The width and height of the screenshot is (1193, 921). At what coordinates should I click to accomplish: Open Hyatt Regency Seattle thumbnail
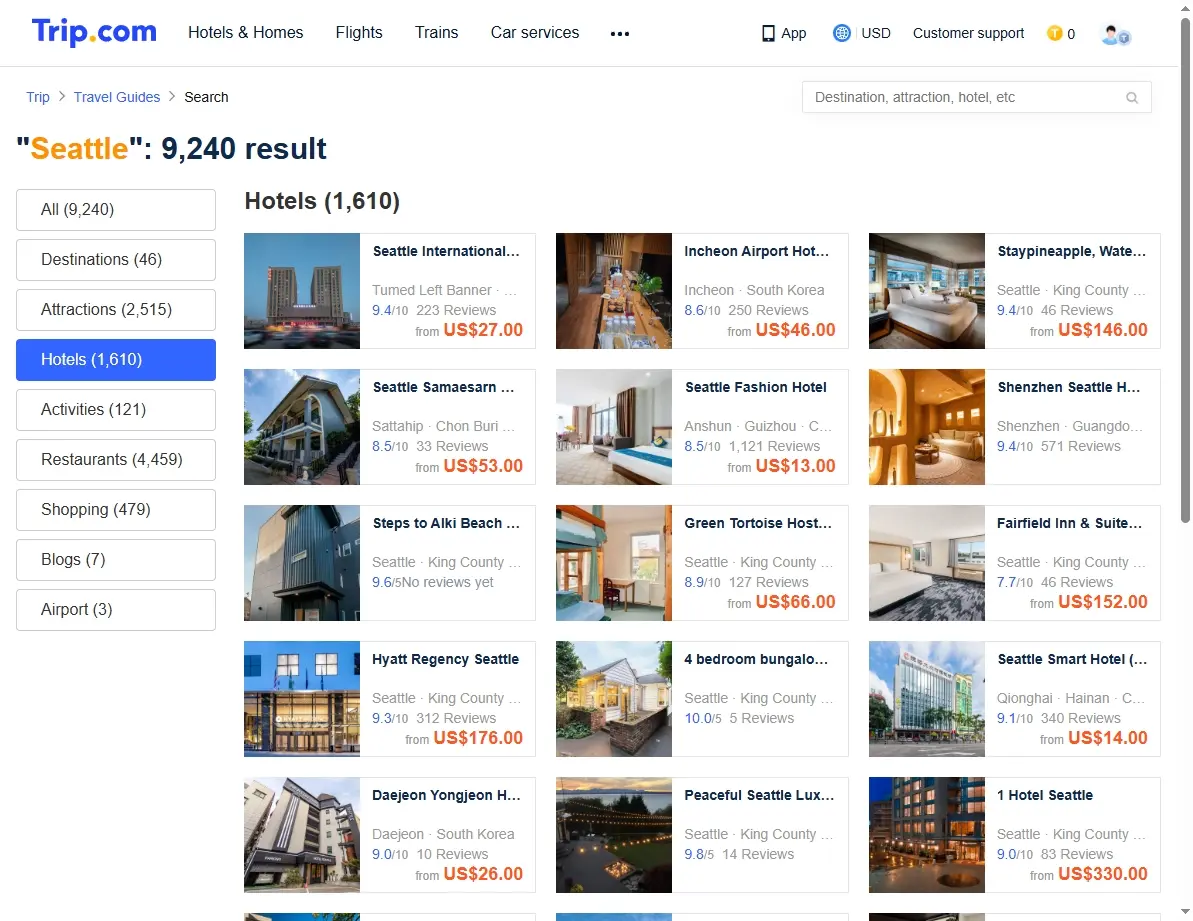tap(302, 700)
